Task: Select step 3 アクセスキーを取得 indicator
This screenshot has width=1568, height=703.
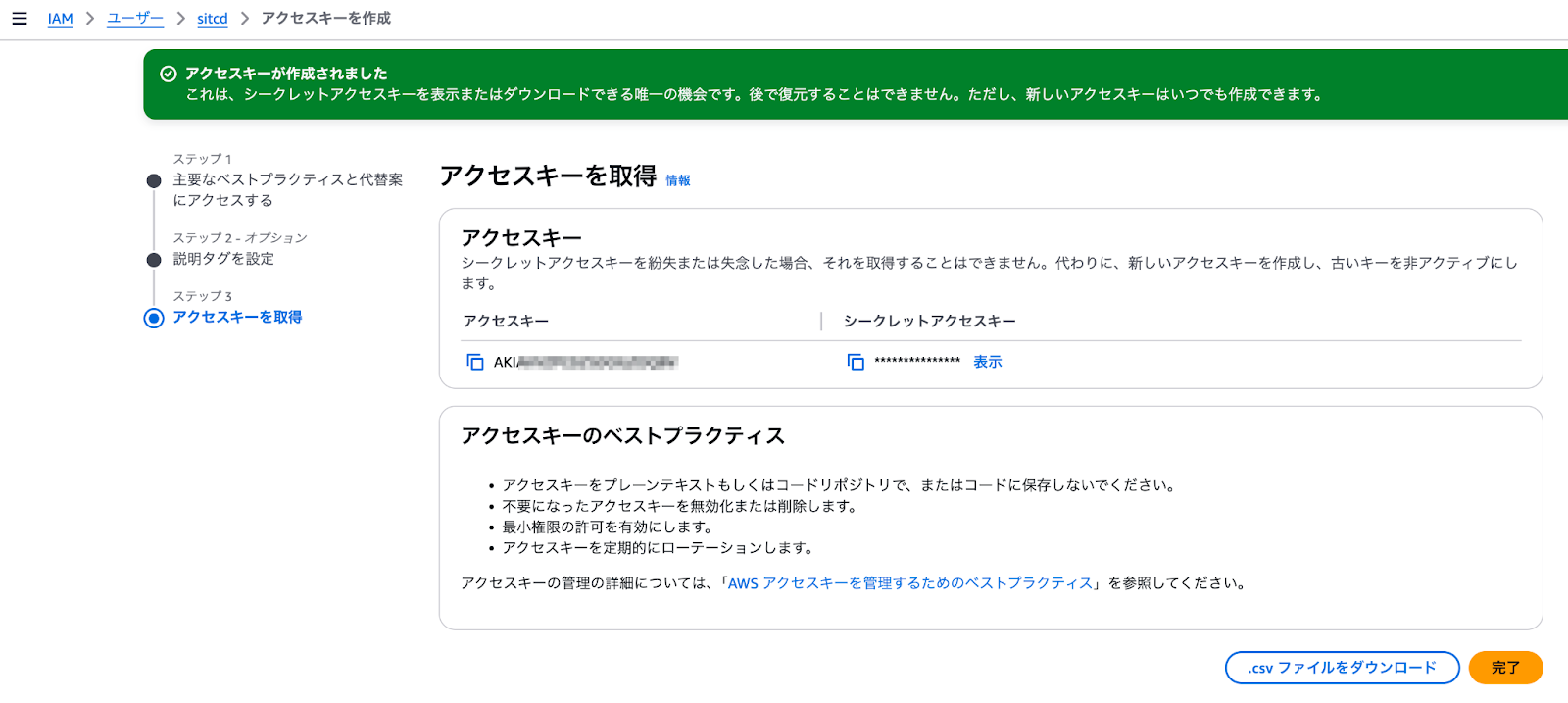Action: pyautogui.click(x=154, y=318)
